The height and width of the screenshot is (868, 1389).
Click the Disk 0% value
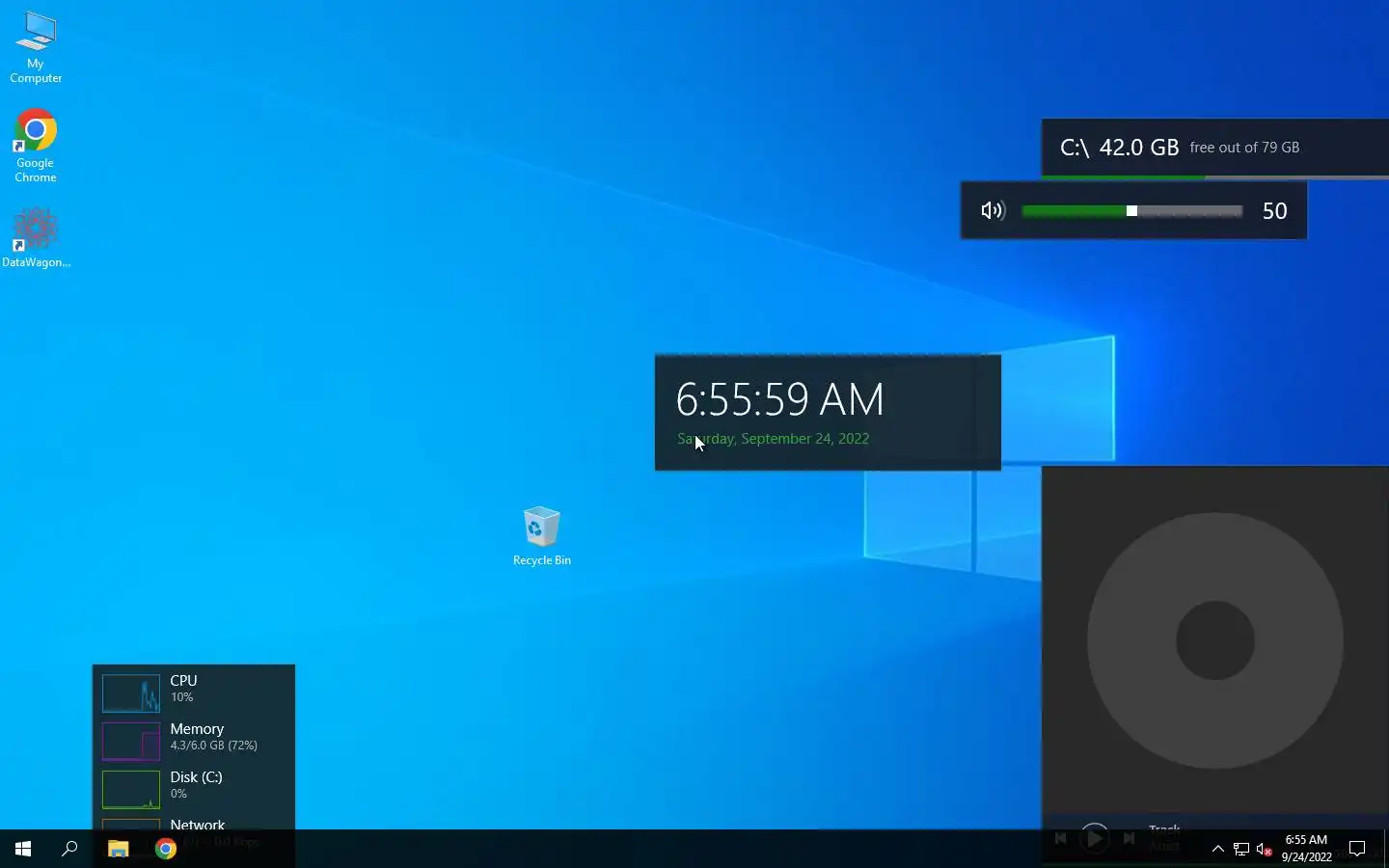[178, 794]
